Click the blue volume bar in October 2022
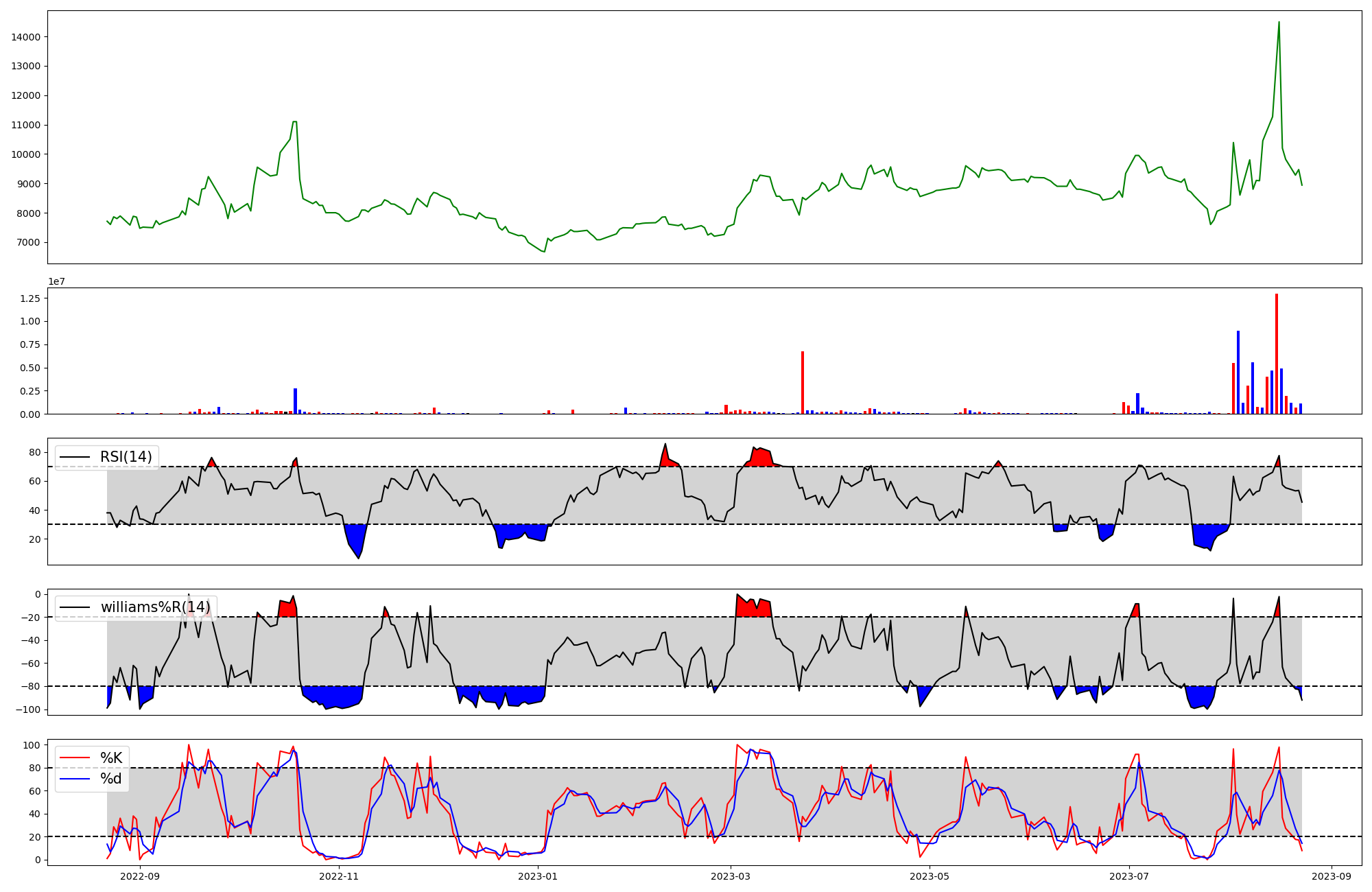This screenshot has width=1372, height=892. click(x=295, y=401)
